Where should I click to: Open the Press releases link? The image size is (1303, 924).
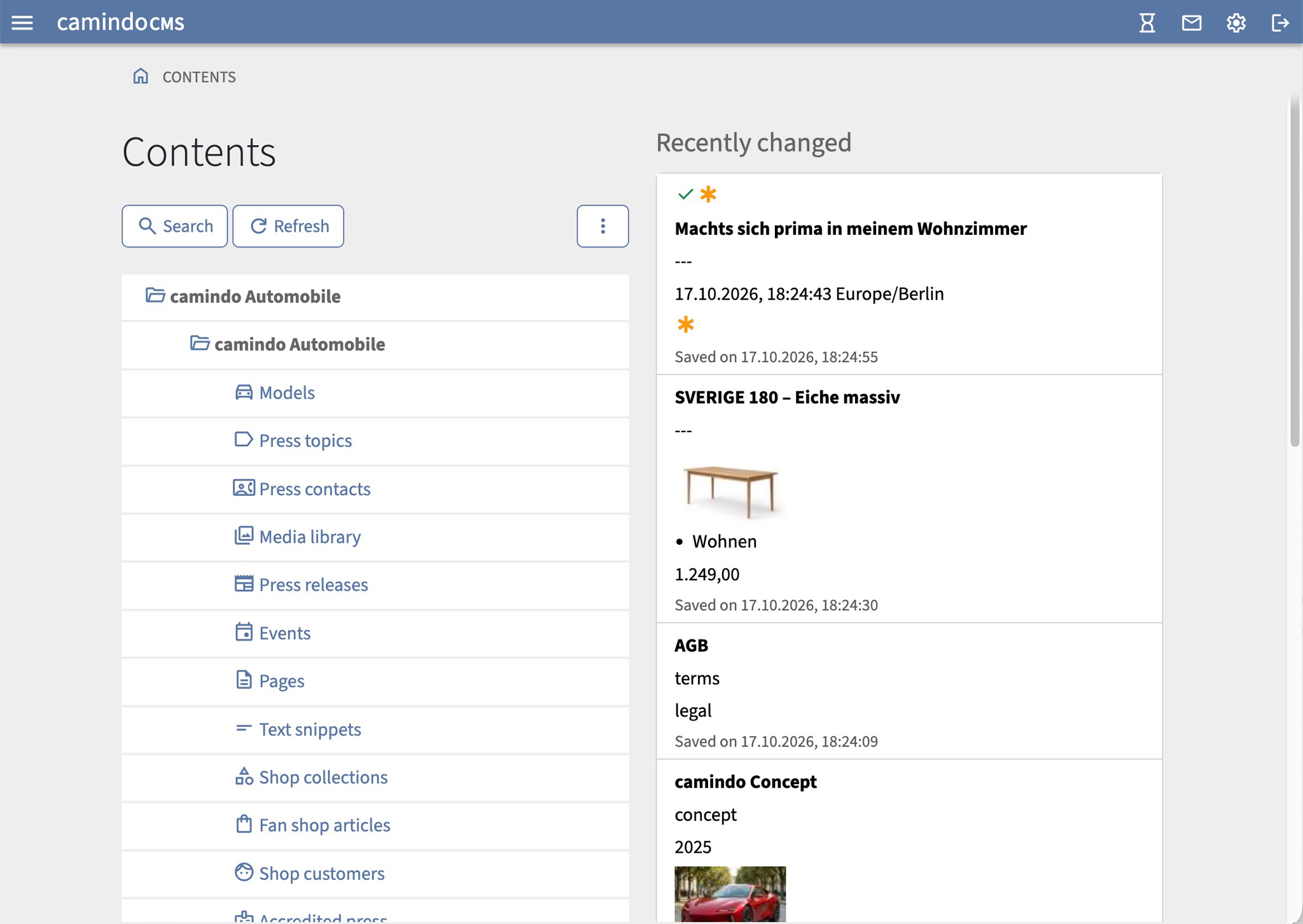pos(314,585)
